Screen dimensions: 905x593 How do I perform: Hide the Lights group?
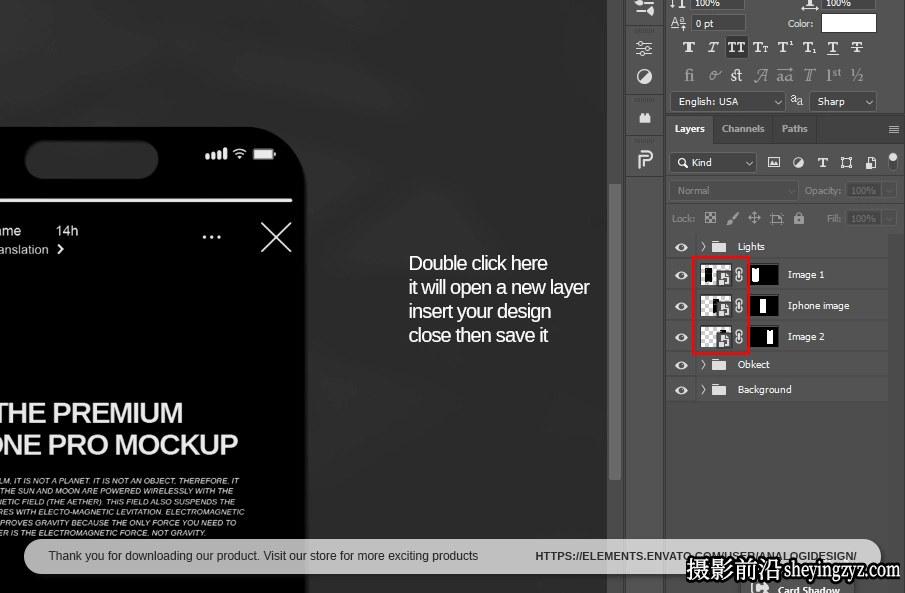pyautogui.click(x=681, y=247)
